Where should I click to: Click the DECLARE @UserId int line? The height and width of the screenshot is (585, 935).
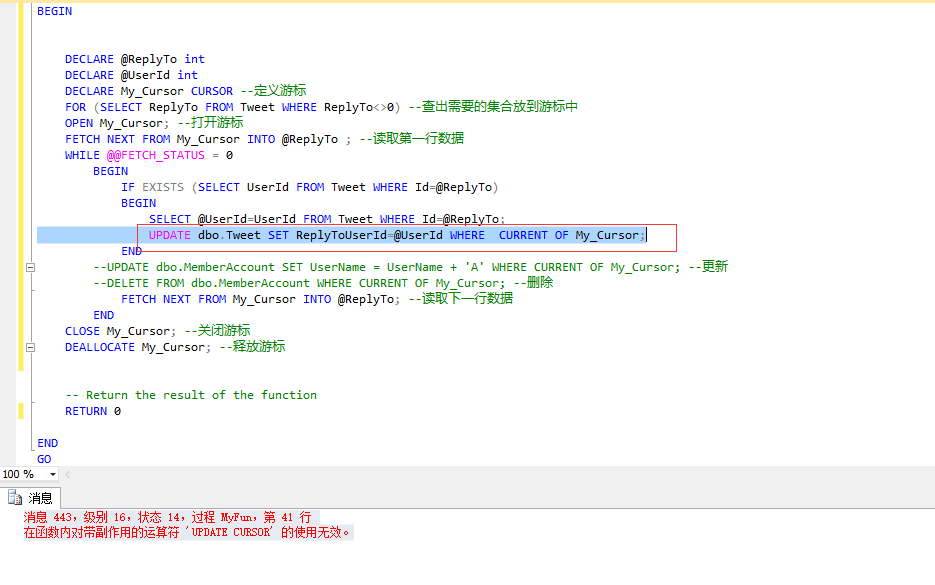tap(131, 75)
